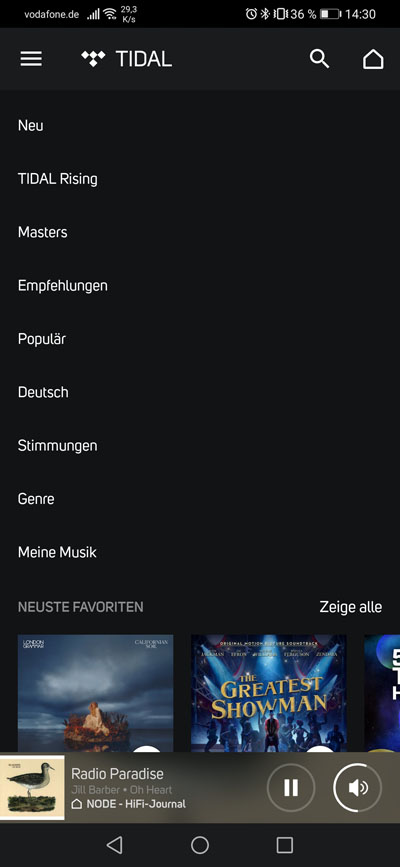Open London Grammar Californian Soil album

point(95,693)
